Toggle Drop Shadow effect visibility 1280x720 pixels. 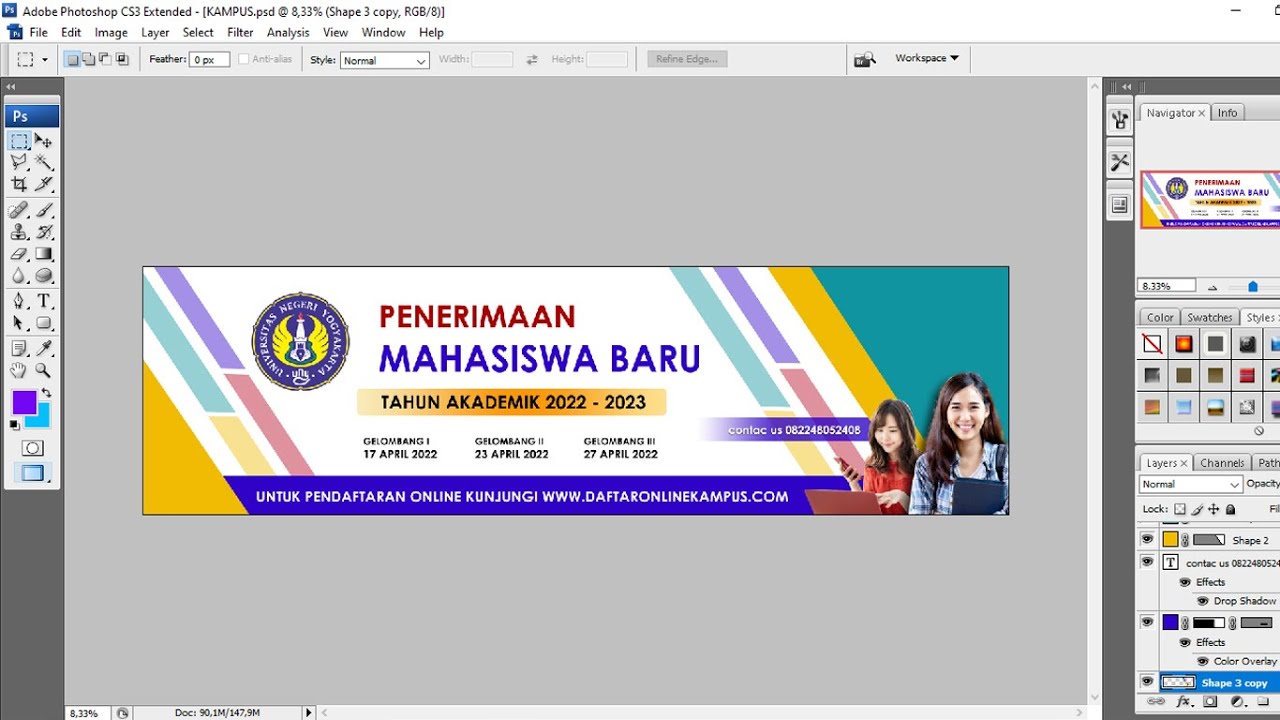click(x=1203, y=601)
